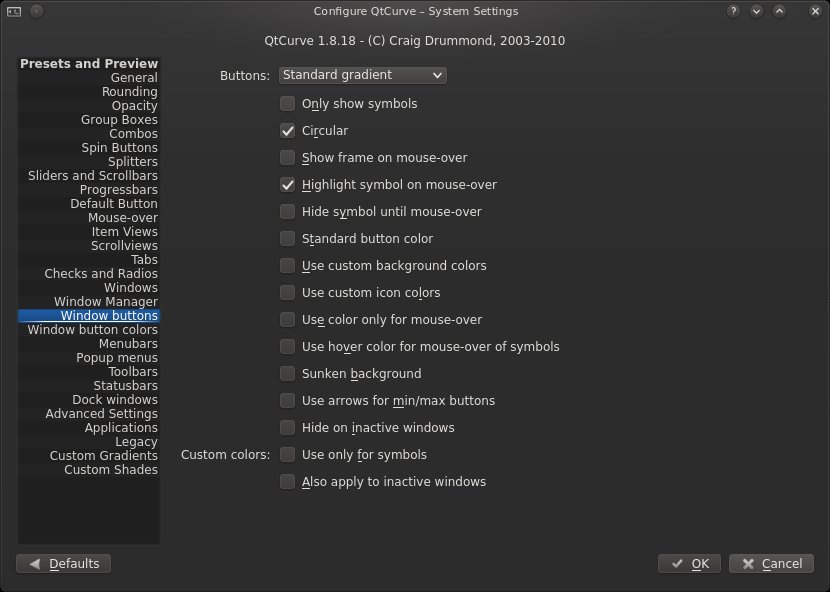Viewport: 830px width, 592px height.
Task: Select Sliders and Scrollbars entry
Action: click(89, 176)
